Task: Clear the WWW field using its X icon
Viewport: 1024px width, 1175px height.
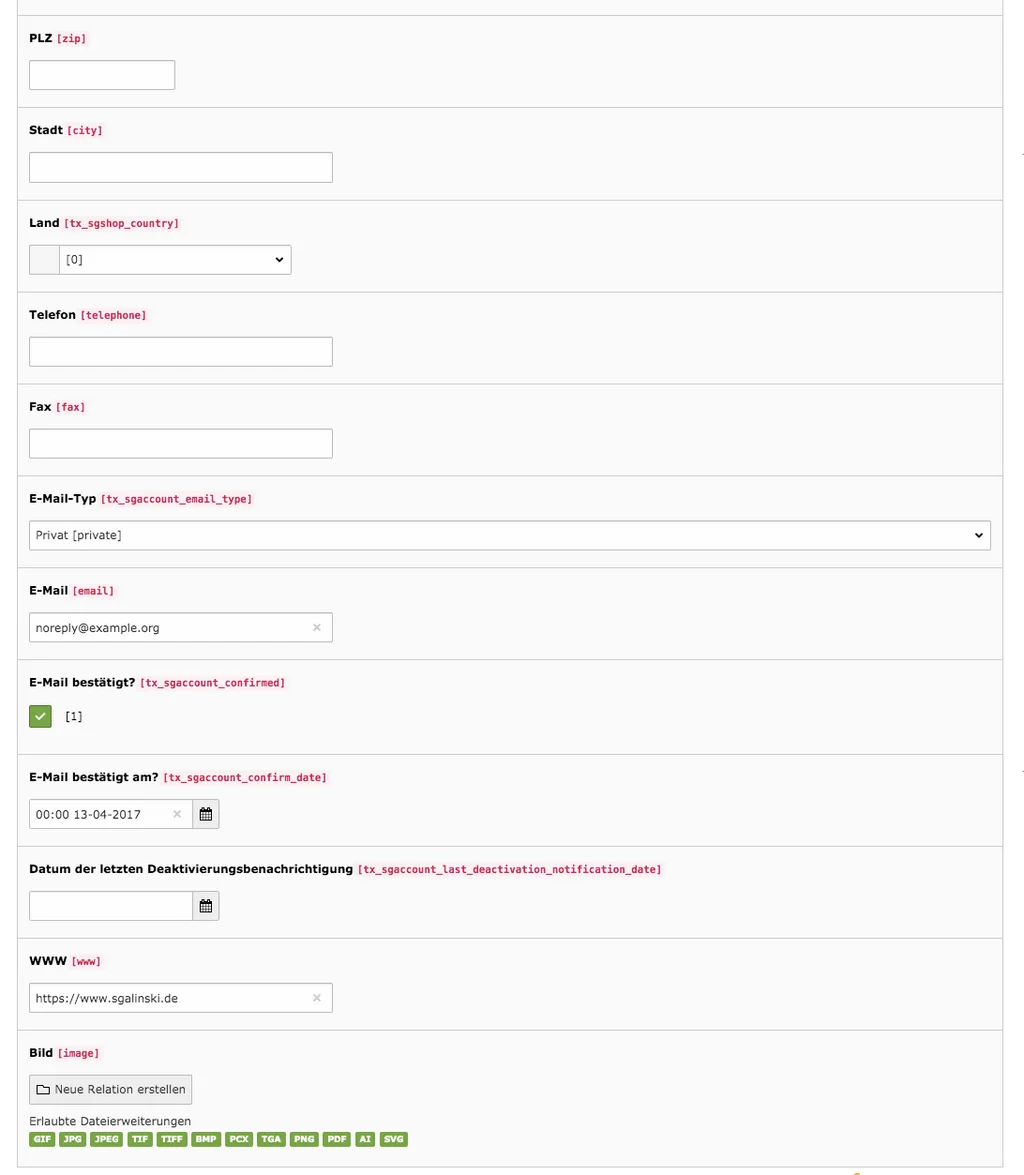Action: [316, 997]
